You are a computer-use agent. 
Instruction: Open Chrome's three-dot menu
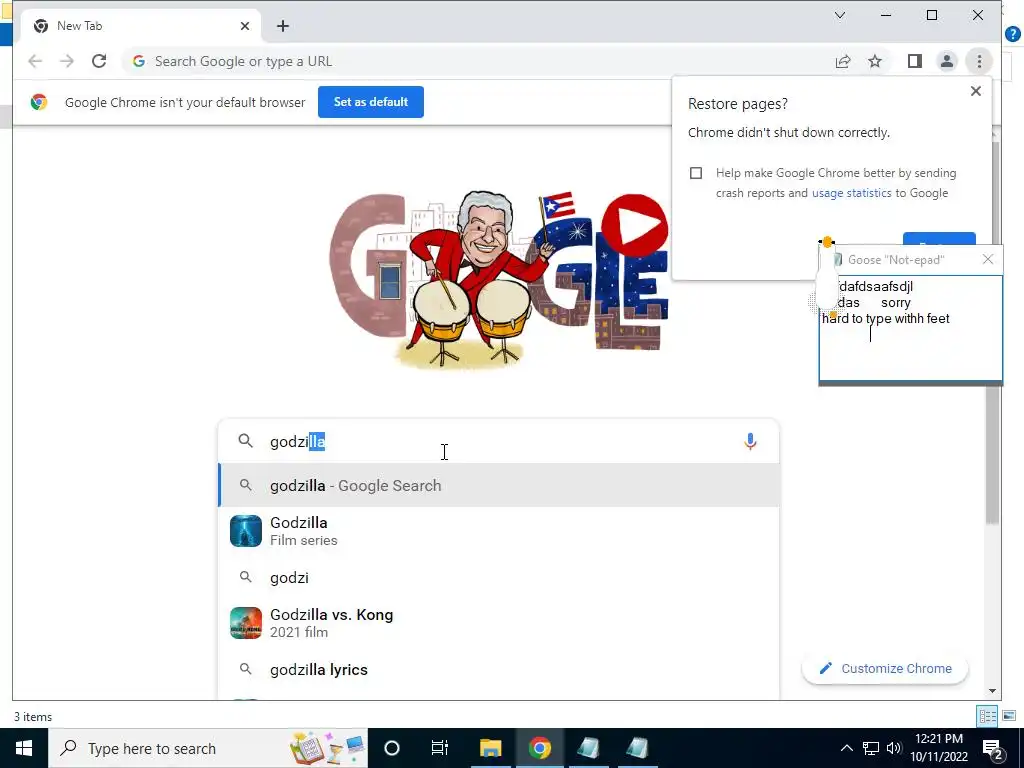[979, 61]
